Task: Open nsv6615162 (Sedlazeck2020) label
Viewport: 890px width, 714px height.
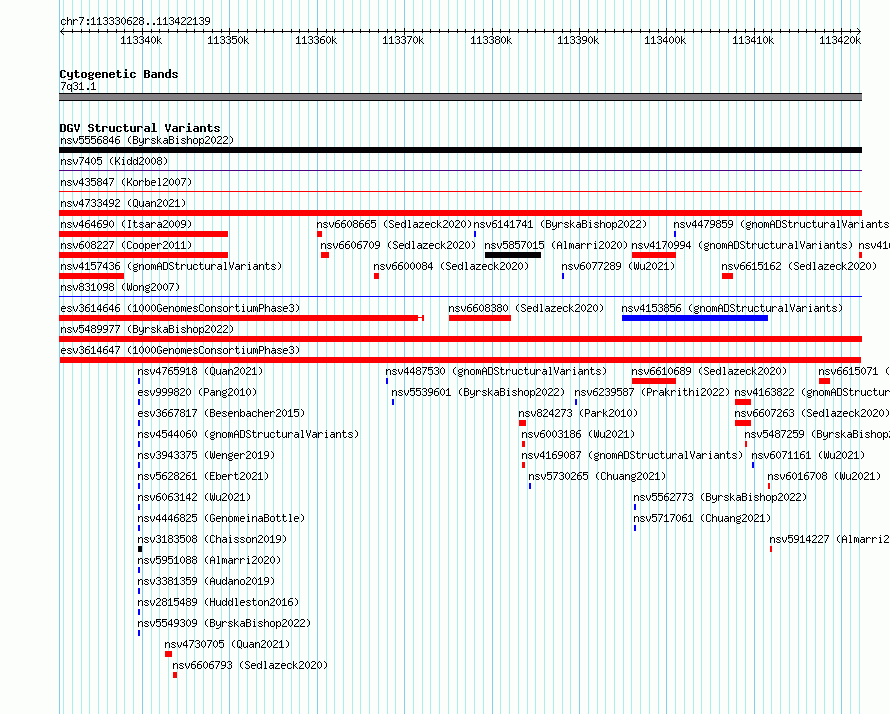Action: (799, 266)
